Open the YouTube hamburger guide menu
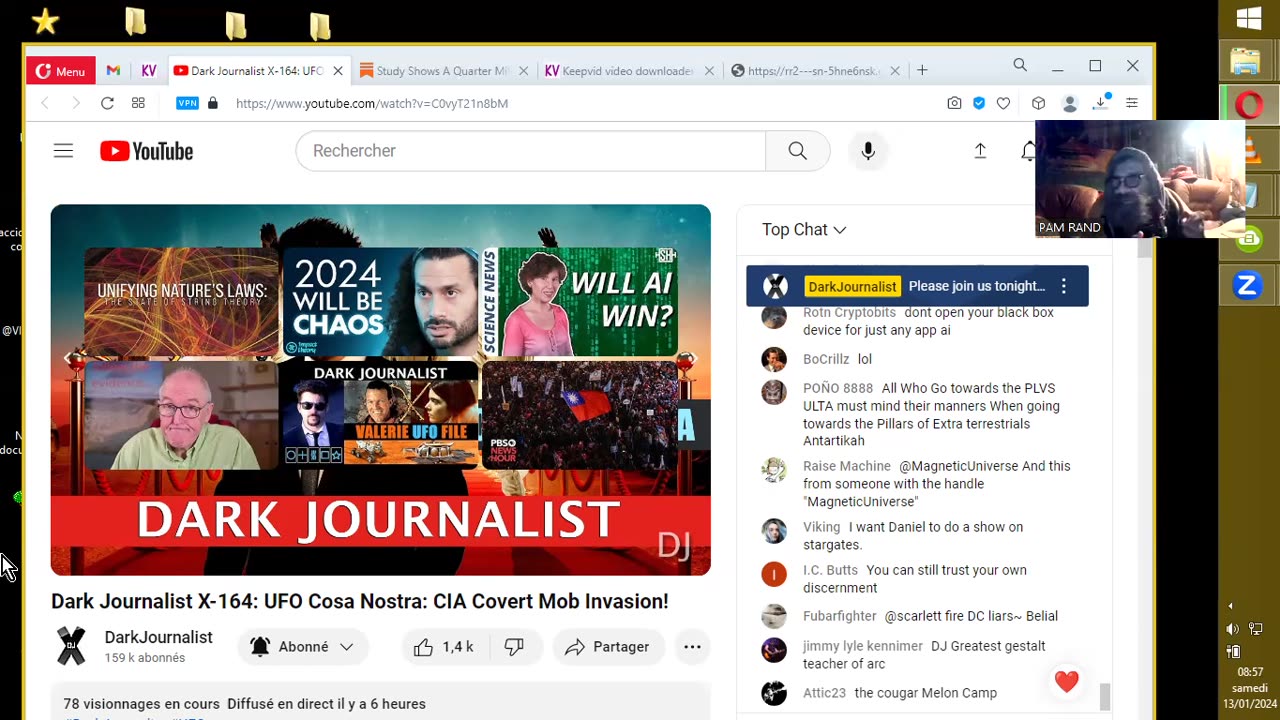 [x=63, y=151]
